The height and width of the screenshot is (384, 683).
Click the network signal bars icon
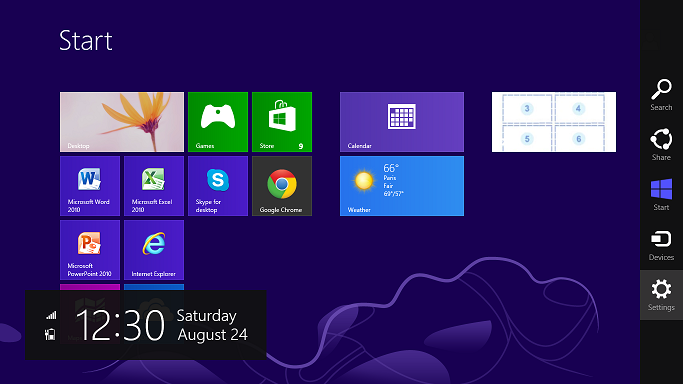[51, 315]
